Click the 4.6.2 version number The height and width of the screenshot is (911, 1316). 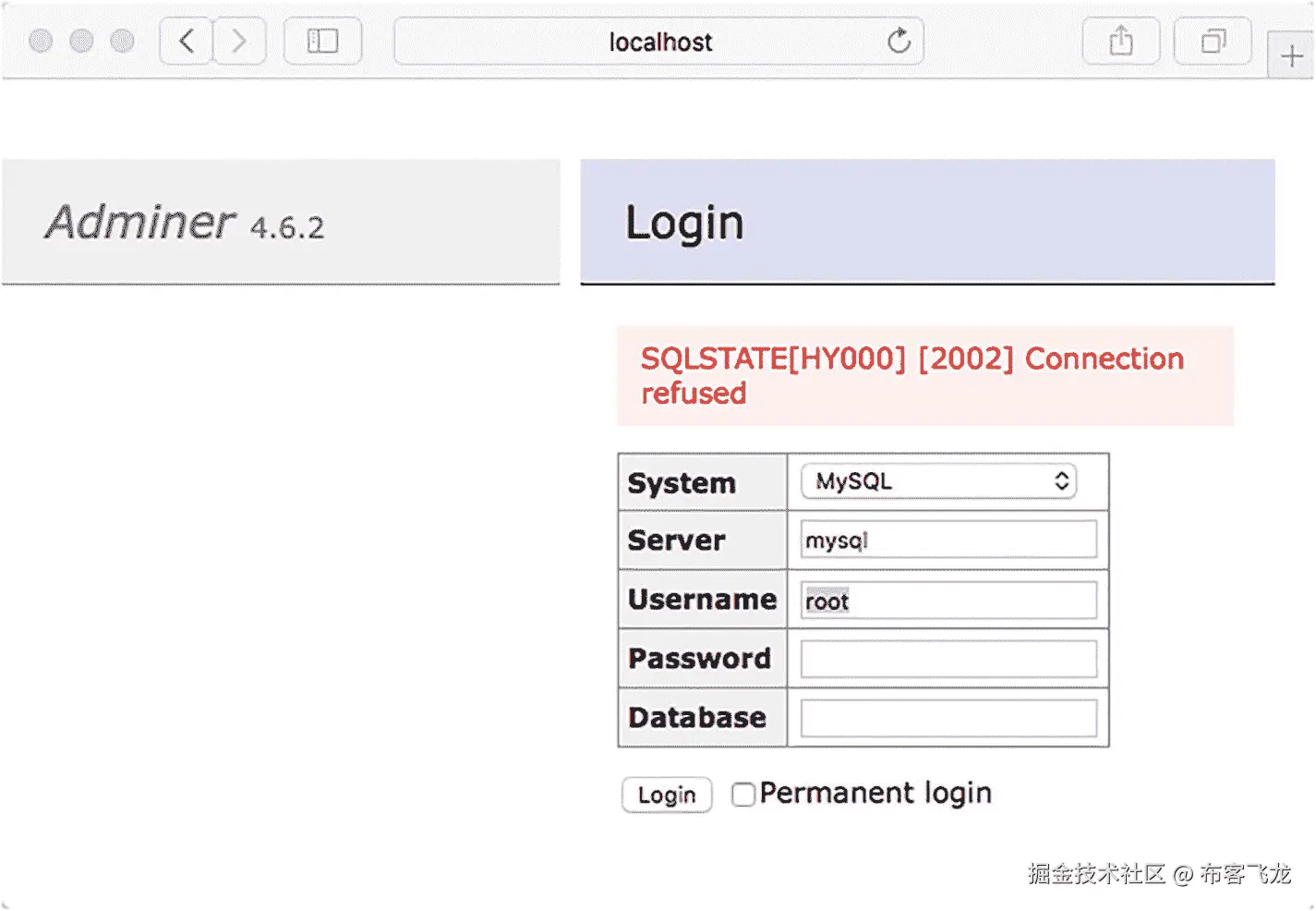tap(287, 227)
